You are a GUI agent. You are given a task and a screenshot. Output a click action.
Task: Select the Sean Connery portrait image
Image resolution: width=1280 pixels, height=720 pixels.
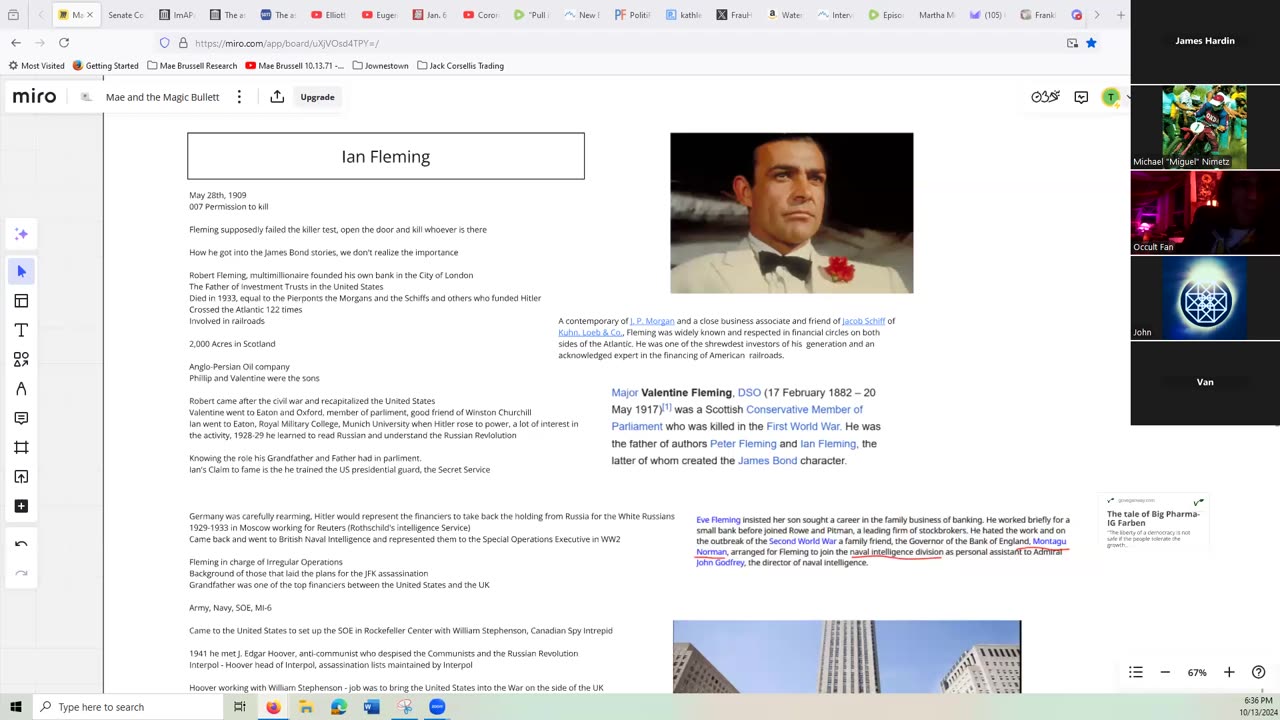791,213
